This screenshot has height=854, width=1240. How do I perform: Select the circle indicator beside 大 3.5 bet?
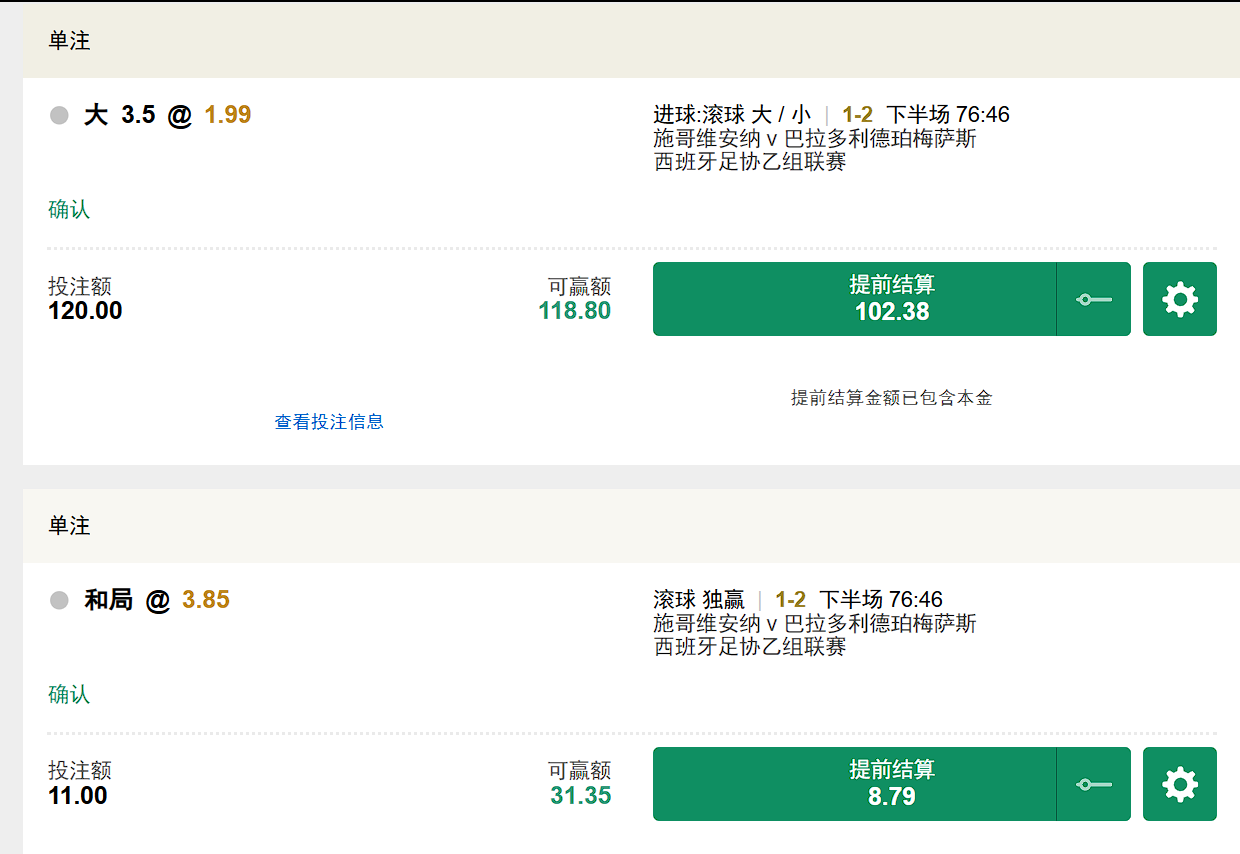pyautogui.click(x=59, y=114)
